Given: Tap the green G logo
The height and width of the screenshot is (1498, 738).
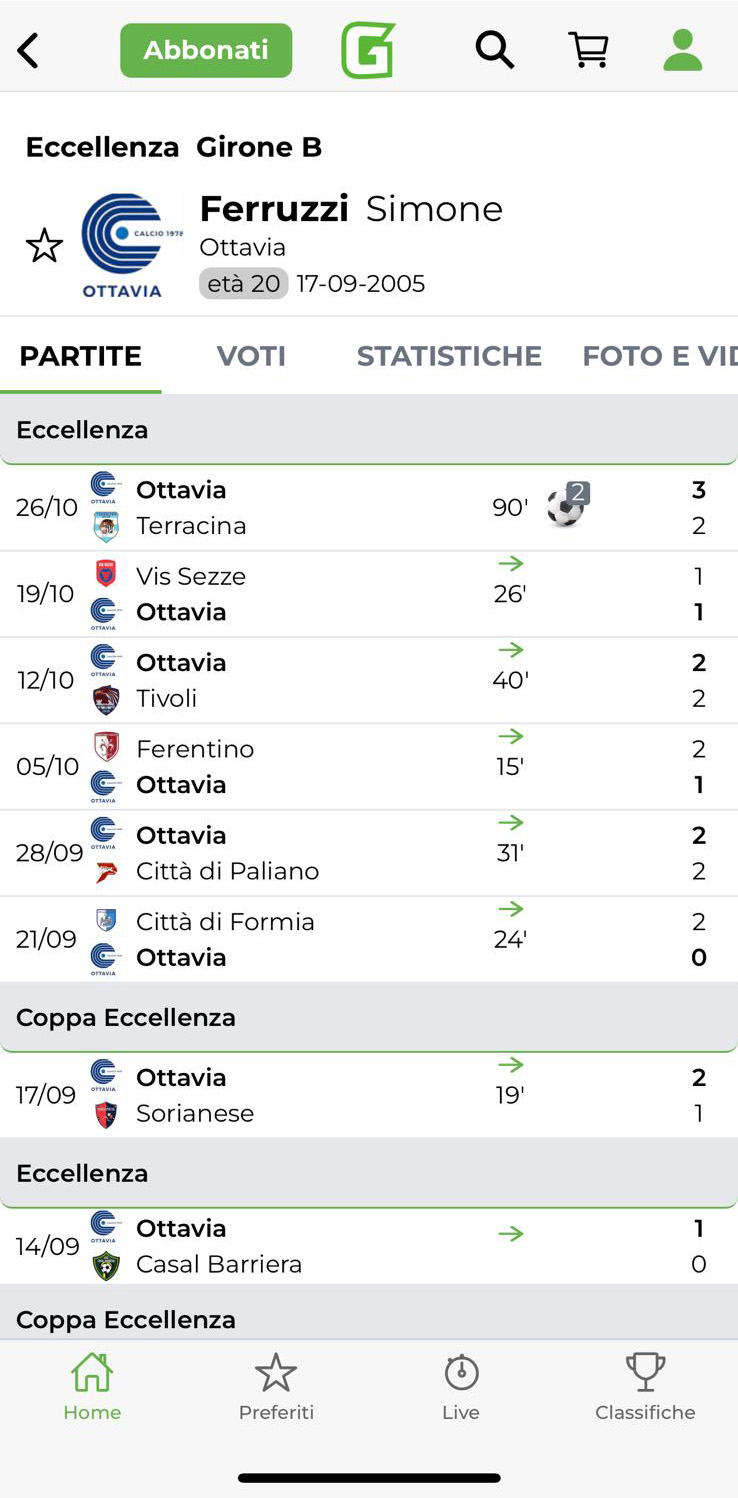Looking at the screenshot, I should tap(368, 50).
